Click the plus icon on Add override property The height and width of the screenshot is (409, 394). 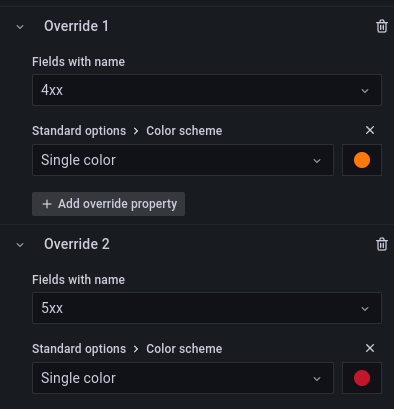tap(47, 204)
